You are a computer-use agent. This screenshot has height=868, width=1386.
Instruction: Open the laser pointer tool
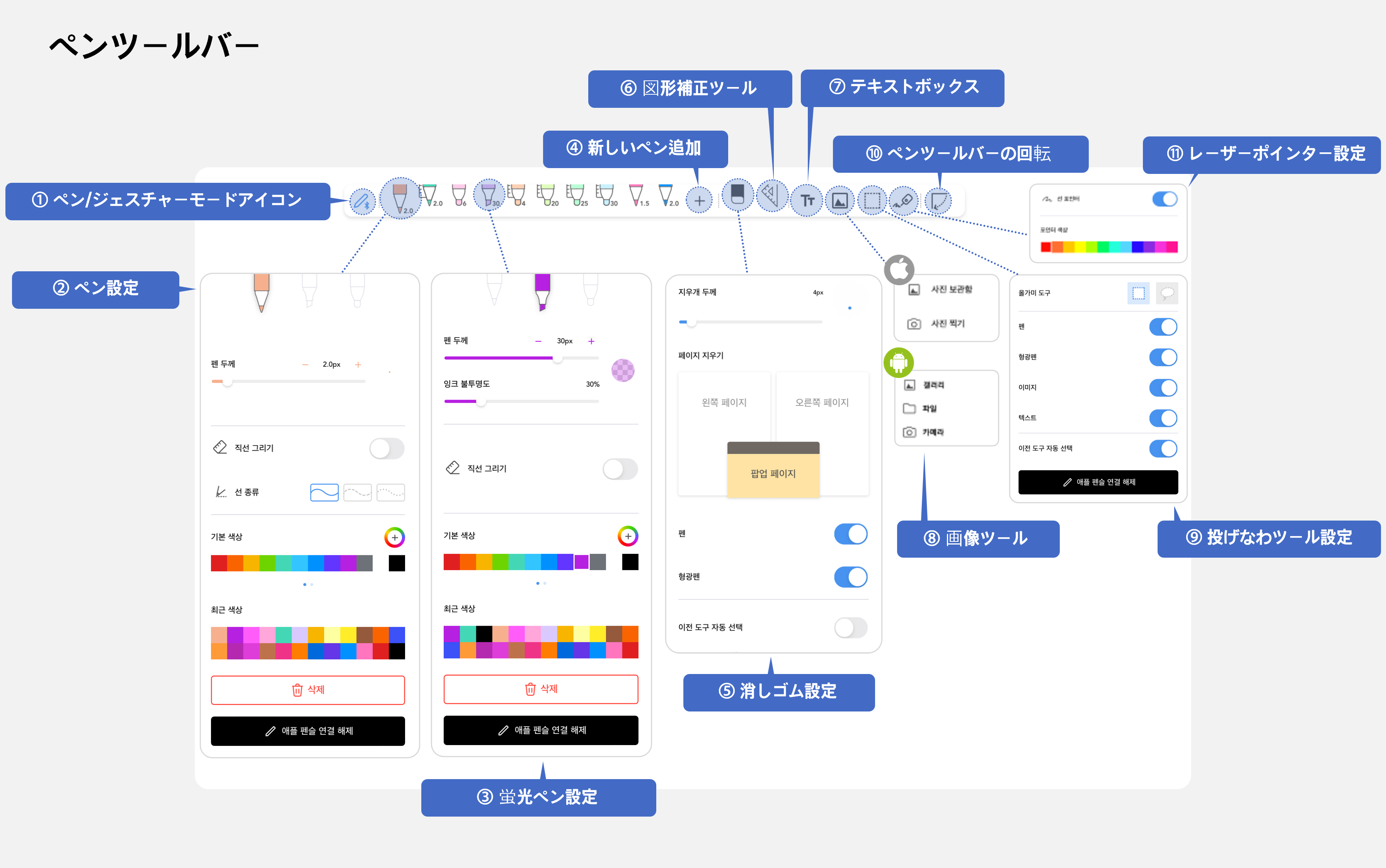pyautogui.click(x=904, y=201)
